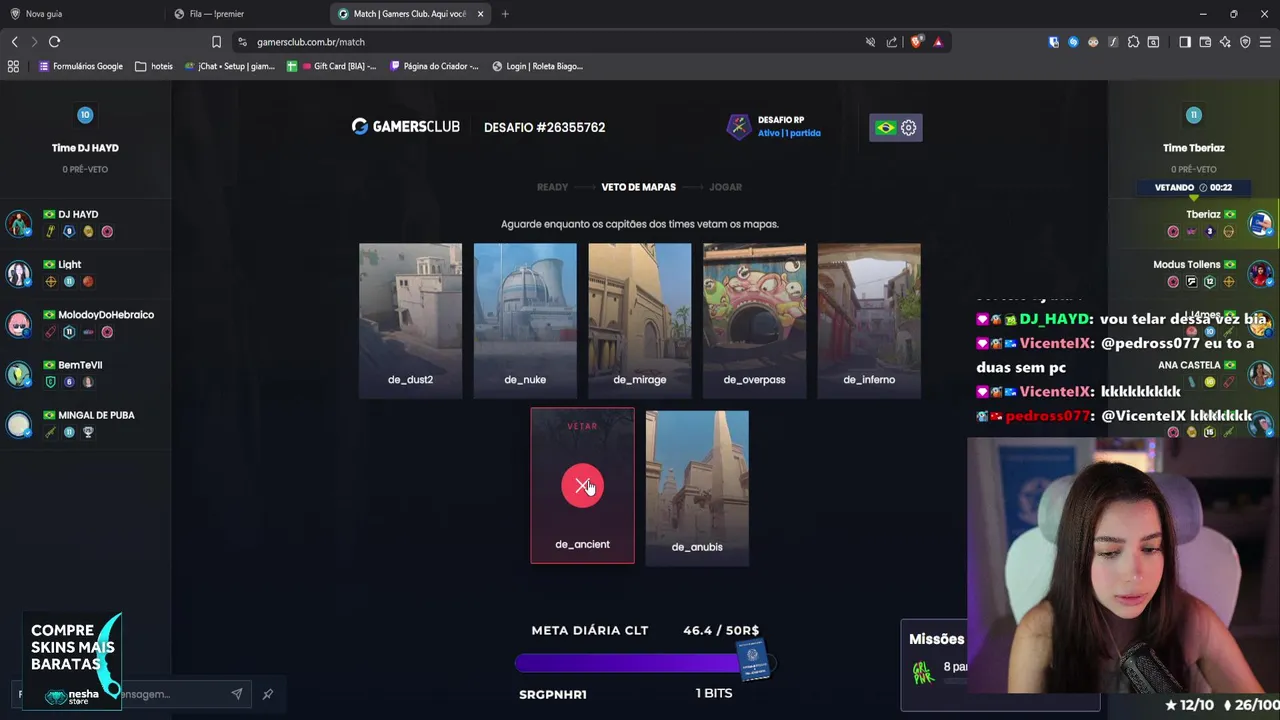Screen dimensions: 1280x720
Task: Click Brave VPN shield icon
Action: point(1245,42)
